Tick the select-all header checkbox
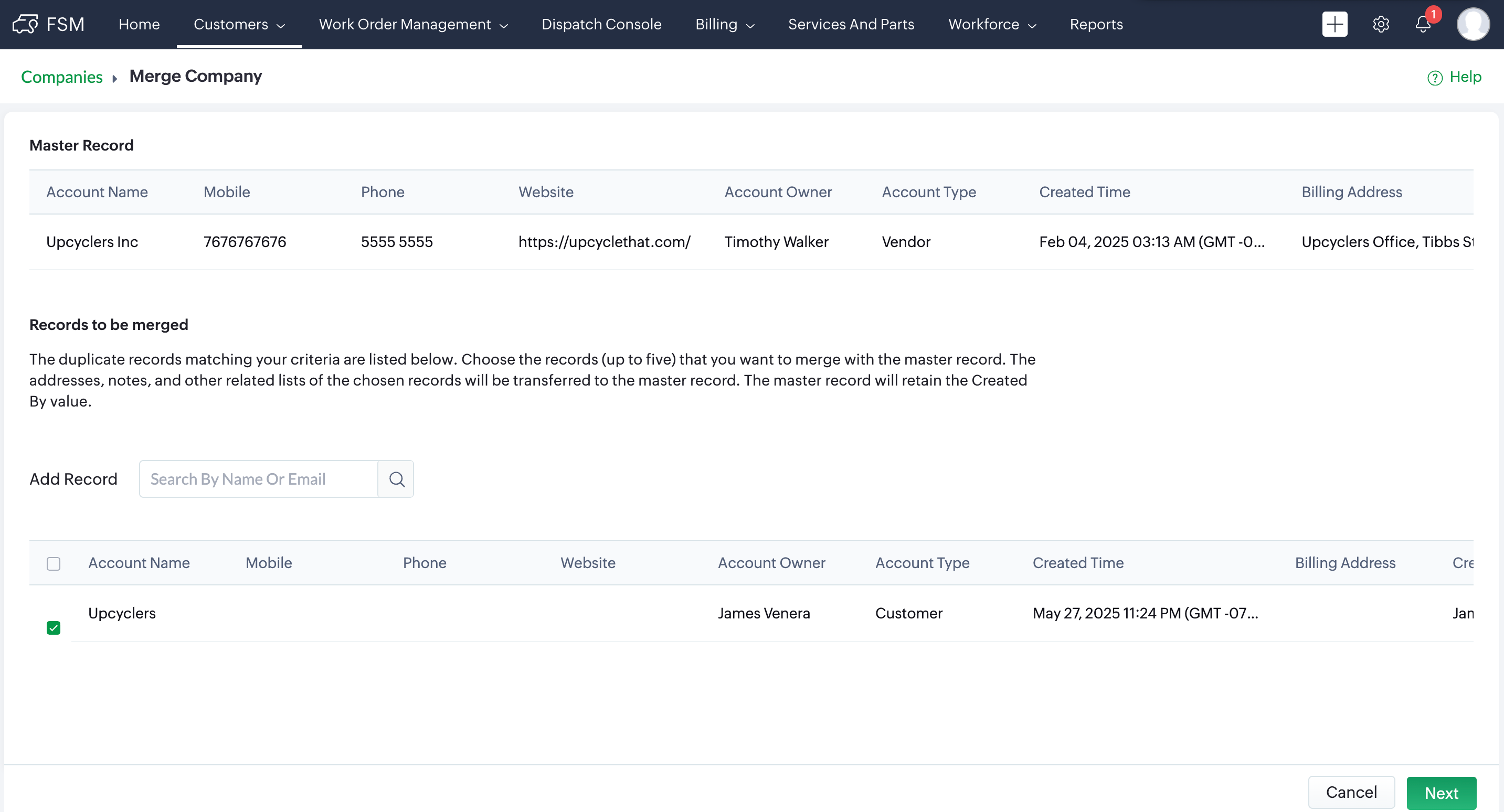This screenshot has height=812, width=1504. tap(53, 563)
